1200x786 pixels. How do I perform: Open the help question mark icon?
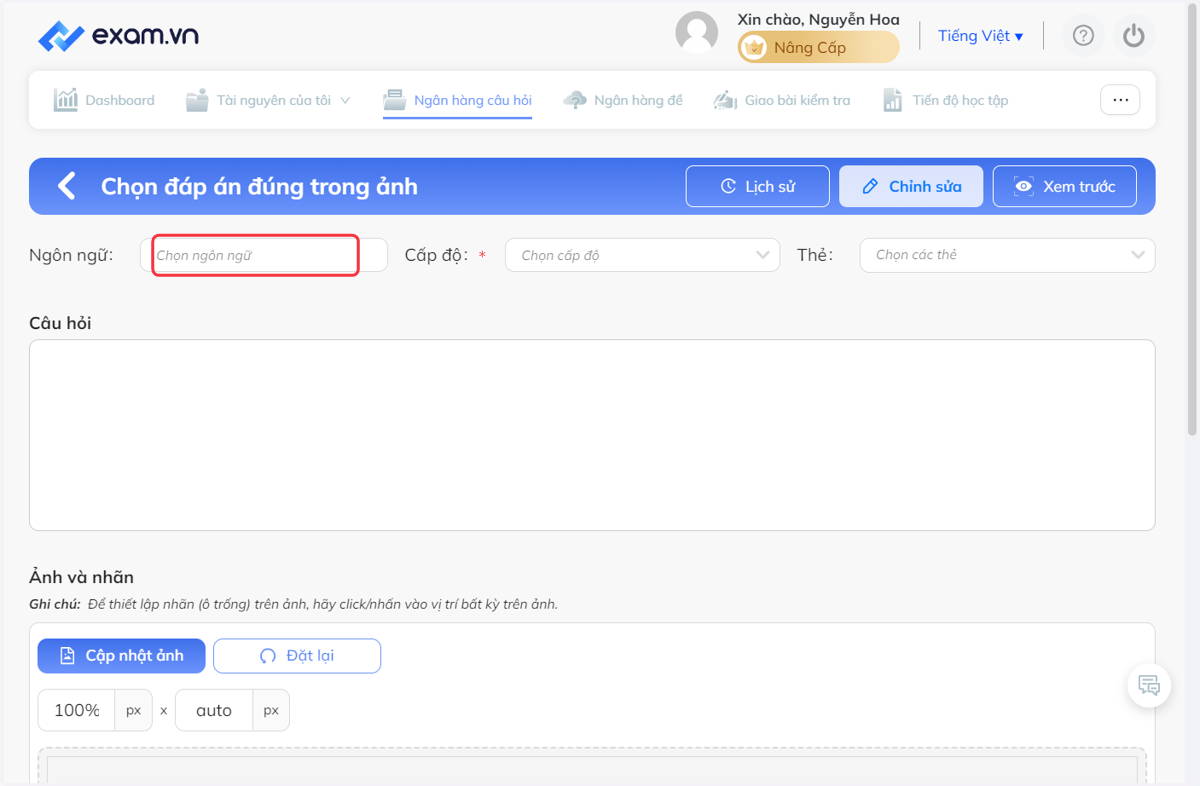click(1083, 36)
